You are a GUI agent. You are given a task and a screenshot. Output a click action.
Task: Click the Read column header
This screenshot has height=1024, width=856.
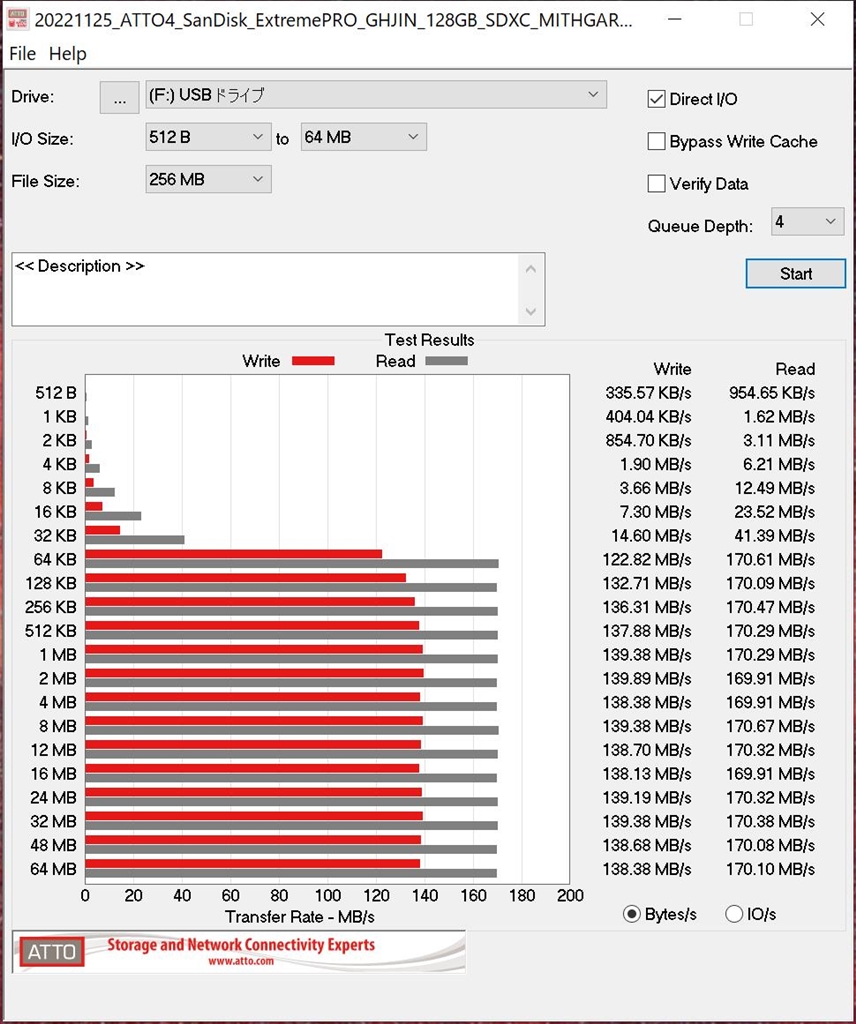tap(795, 369)
